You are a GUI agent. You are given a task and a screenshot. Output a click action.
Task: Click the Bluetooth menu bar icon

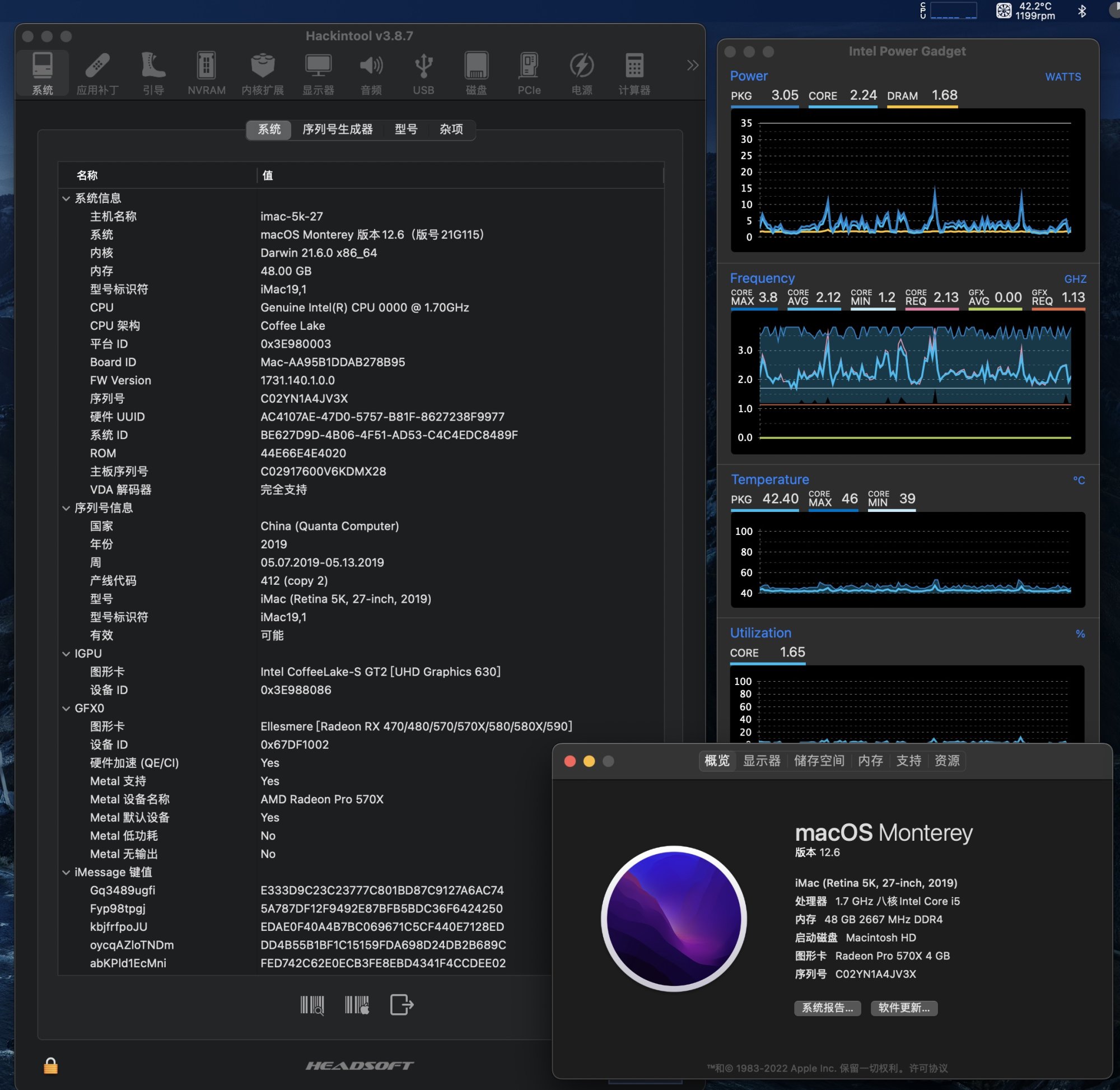[x=1081, y=11]
